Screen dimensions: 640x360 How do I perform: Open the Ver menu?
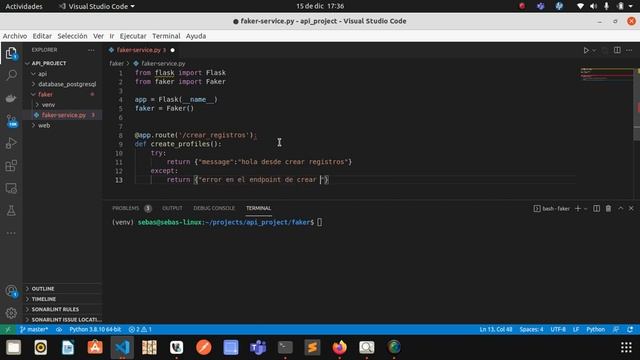coord(98,36)
